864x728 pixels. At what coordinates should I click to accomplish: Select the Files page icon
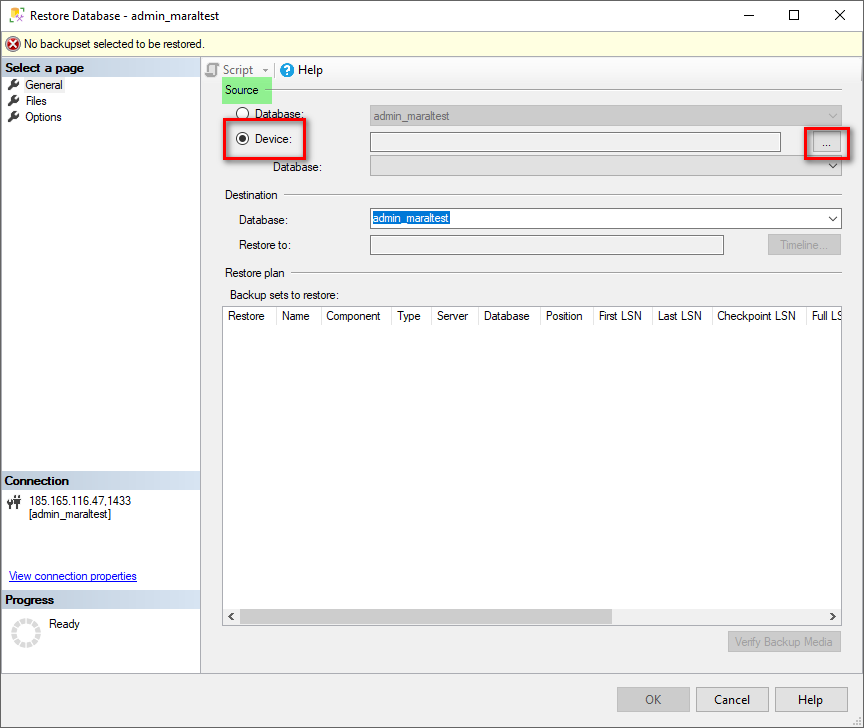[15, 101]
